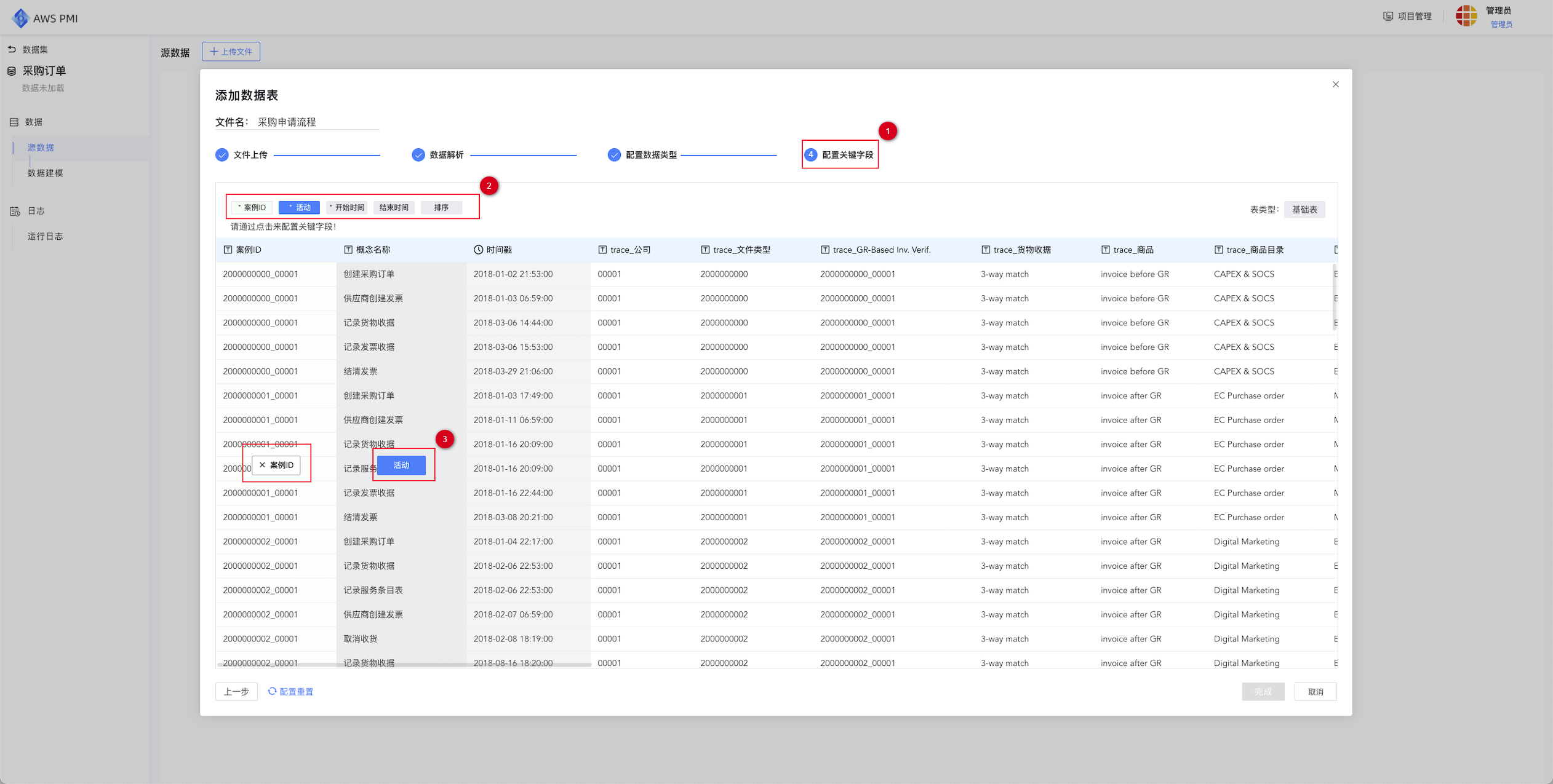Click the text type icon of 概念名称 column
1553x784 pixels.
coord(348,250)
